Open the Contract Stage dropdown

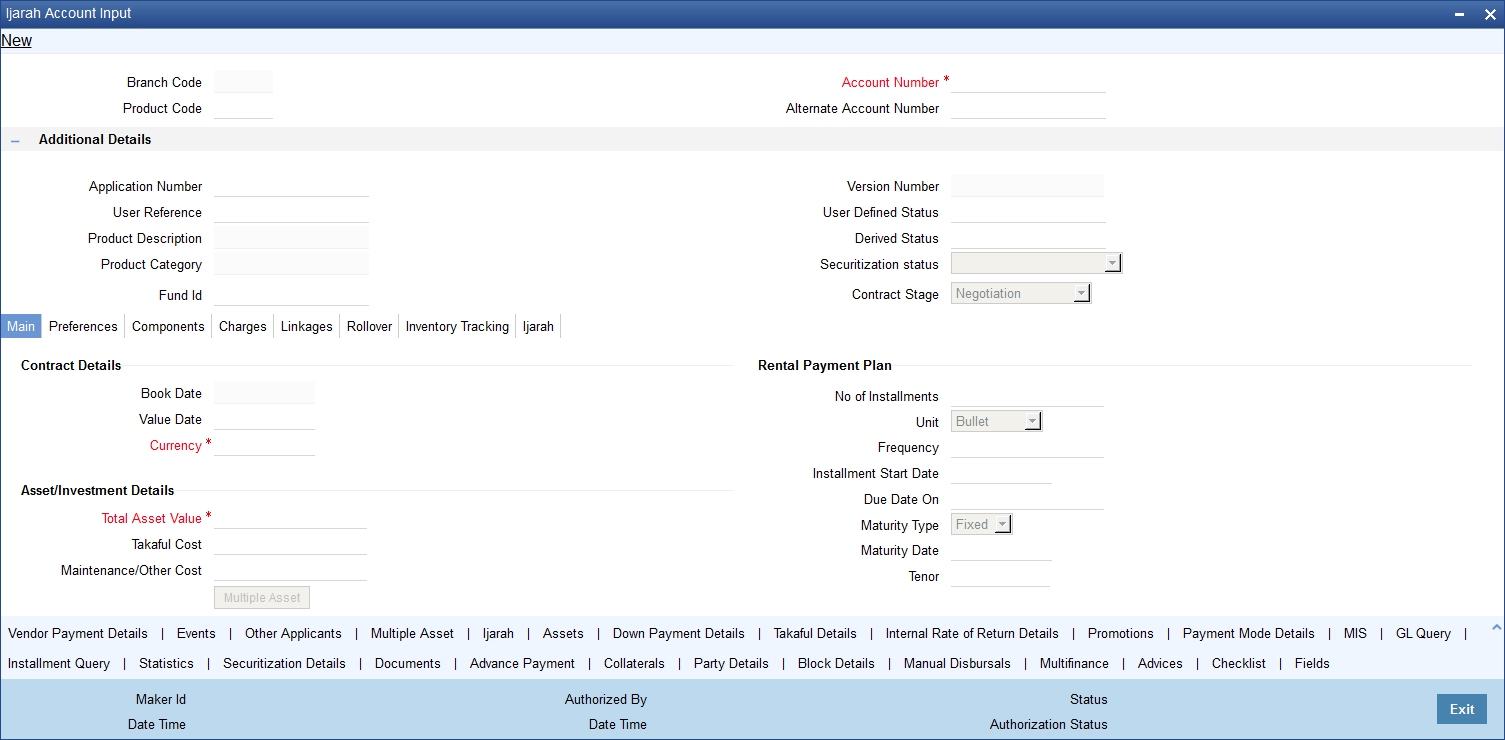(x=1081, y=294)
